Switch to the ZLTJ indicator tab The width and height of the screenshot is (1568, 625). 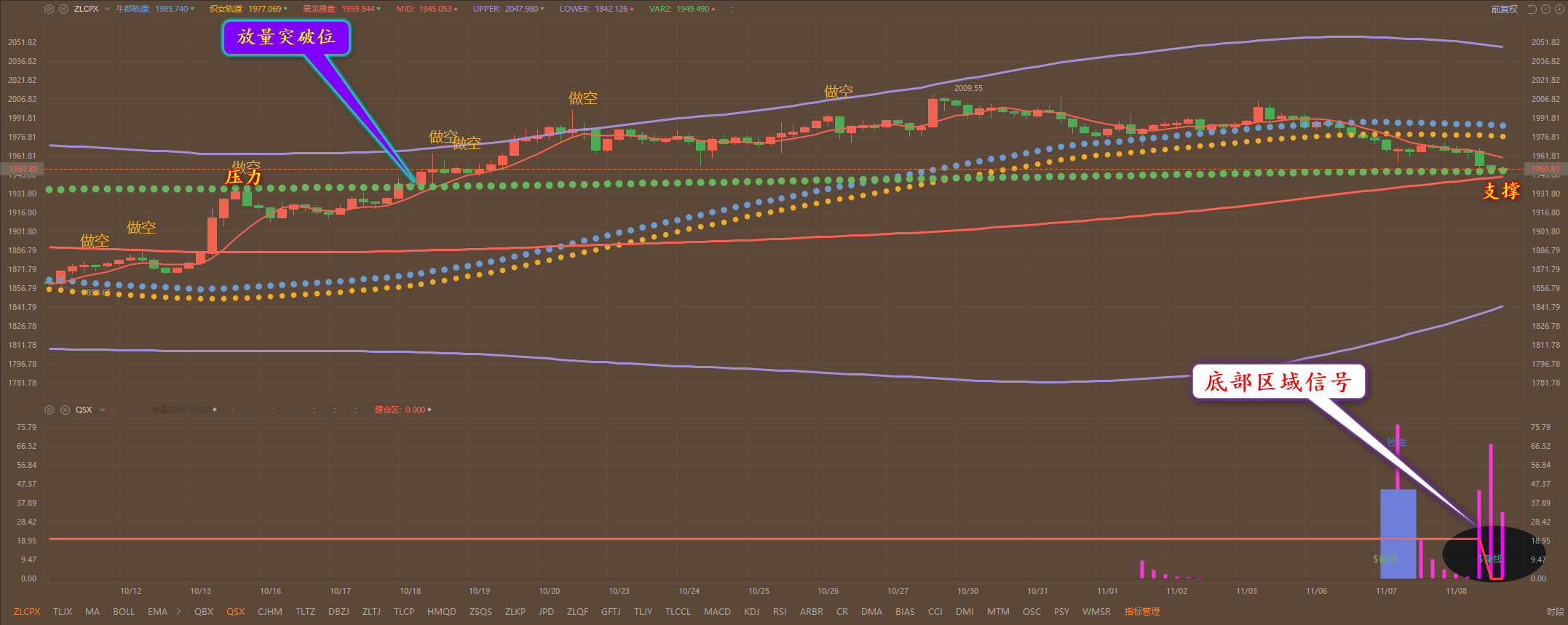372,612
